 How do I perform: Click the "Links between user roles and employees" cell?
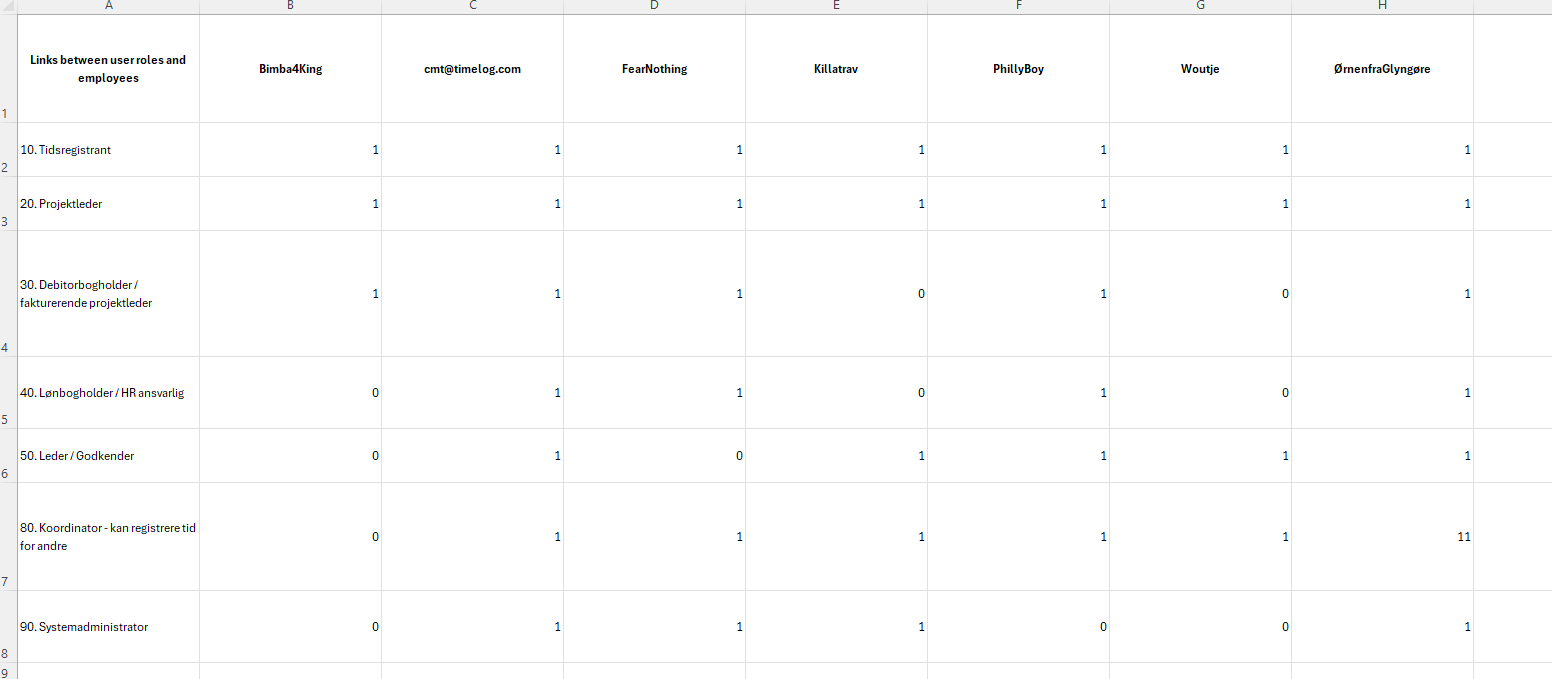click(108, 69)
